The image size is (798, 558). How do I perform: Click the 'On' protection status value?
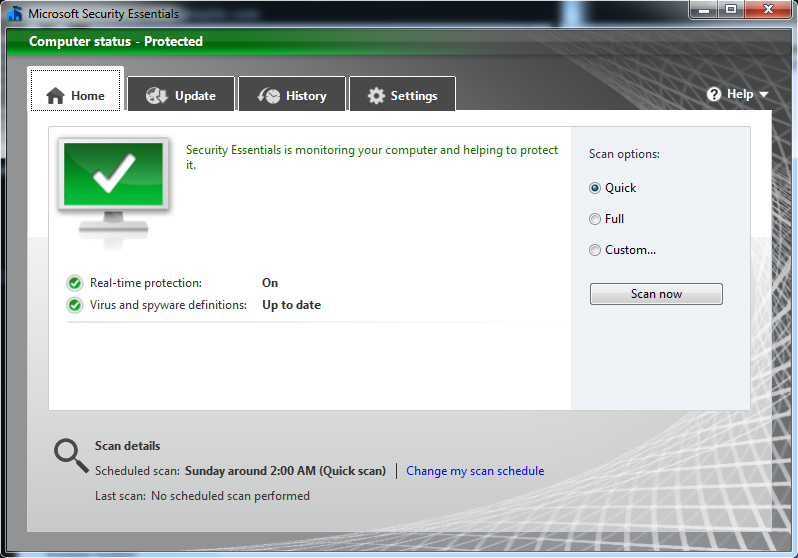(270, 283)
